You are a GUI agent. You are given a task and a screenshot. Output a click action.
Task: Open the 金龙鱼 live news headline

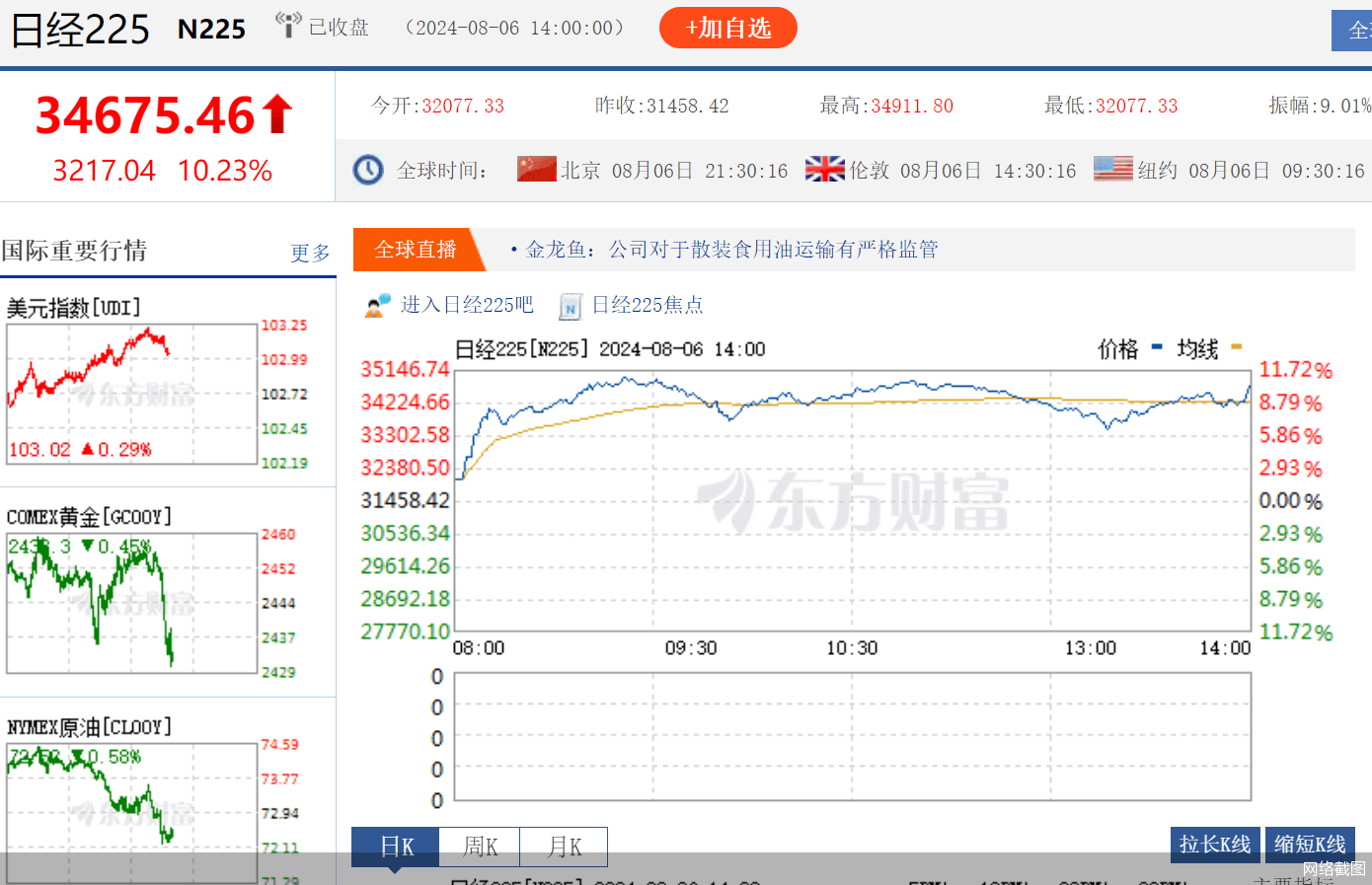click(x=731, y=250)
